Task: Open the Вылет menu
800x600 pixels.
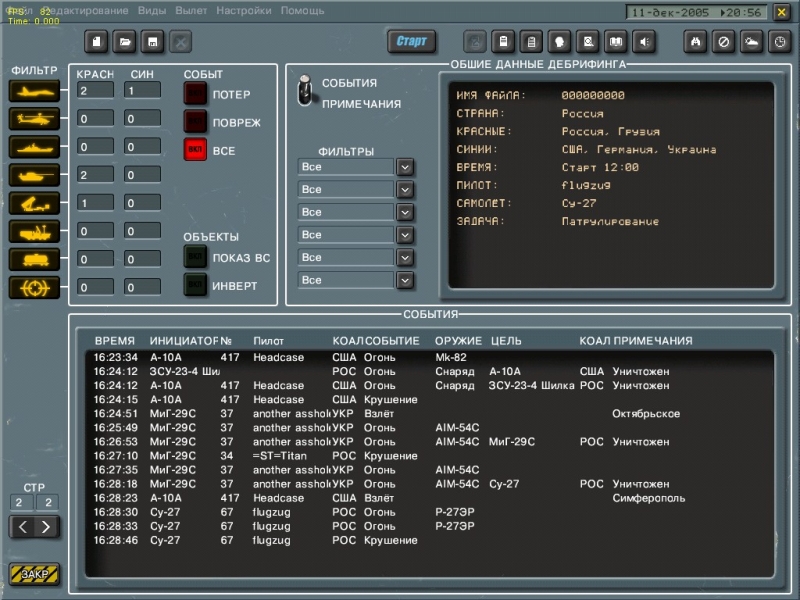Action: [191, 10]
